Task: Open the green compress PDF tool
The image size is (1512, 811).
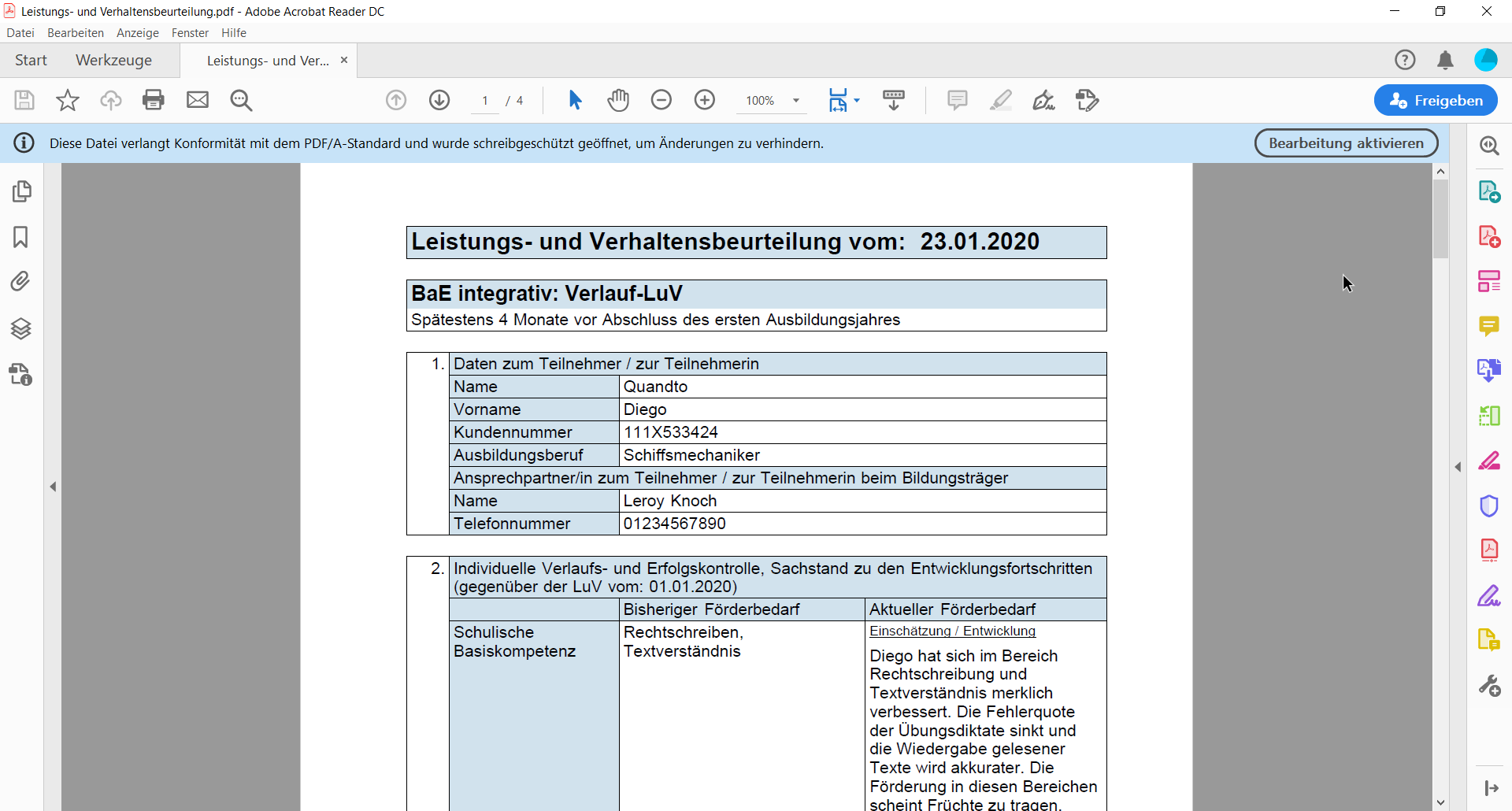Action: tap(1489, 416)
